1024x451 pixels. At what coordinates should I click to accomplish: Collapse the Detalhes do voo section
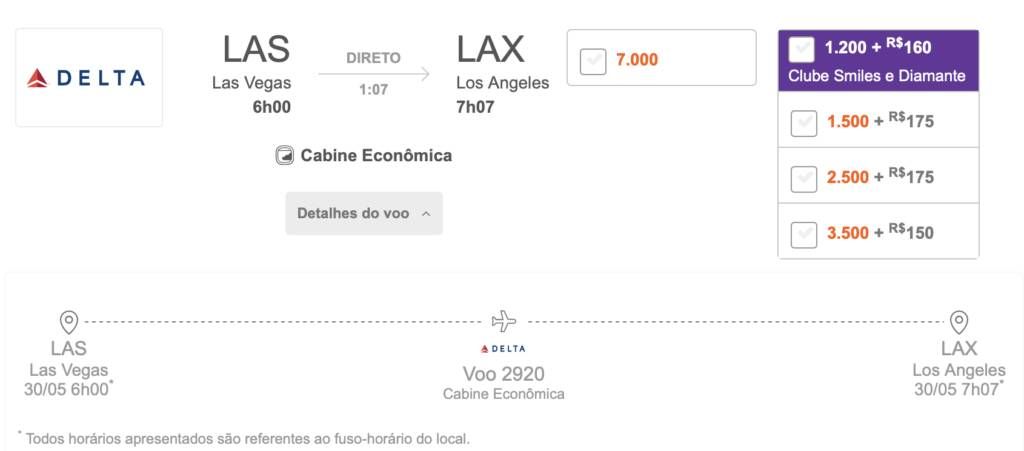364,213
